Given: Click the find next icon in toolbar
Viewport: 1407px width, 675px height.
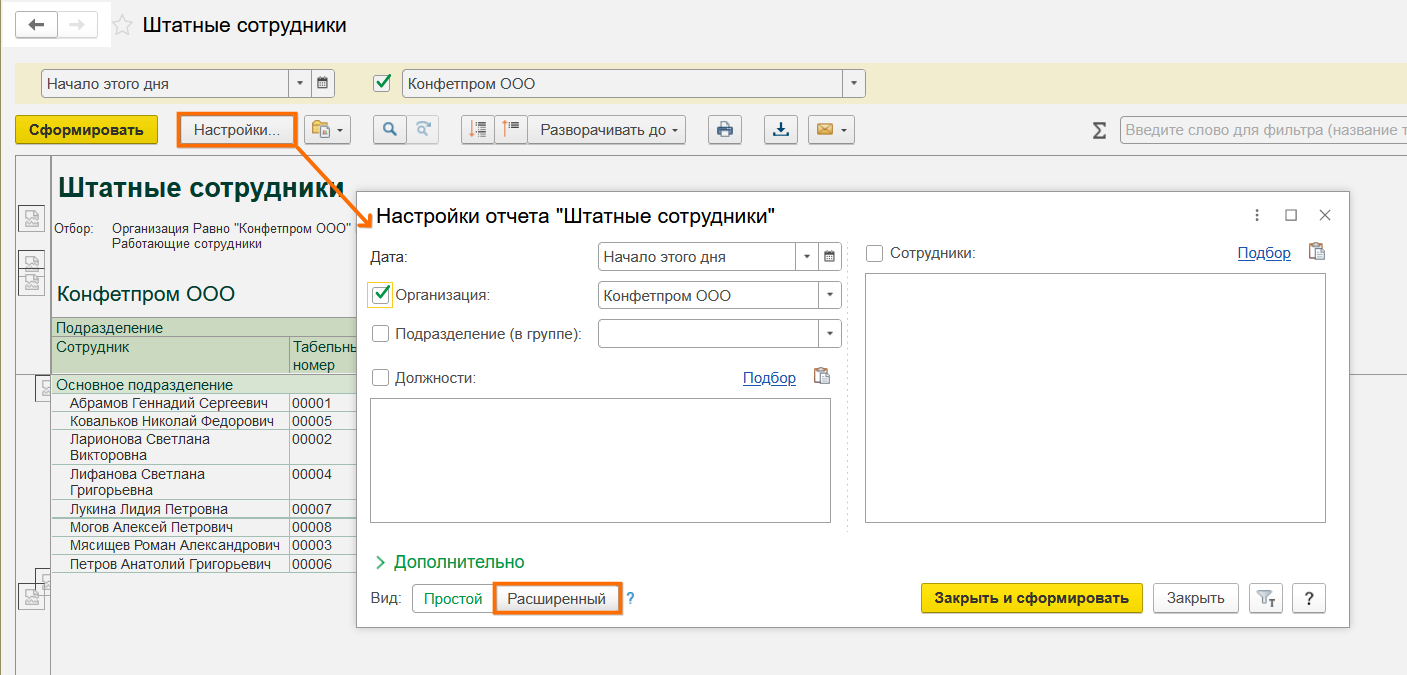Looking at the screenshot, I should point(423,129).
